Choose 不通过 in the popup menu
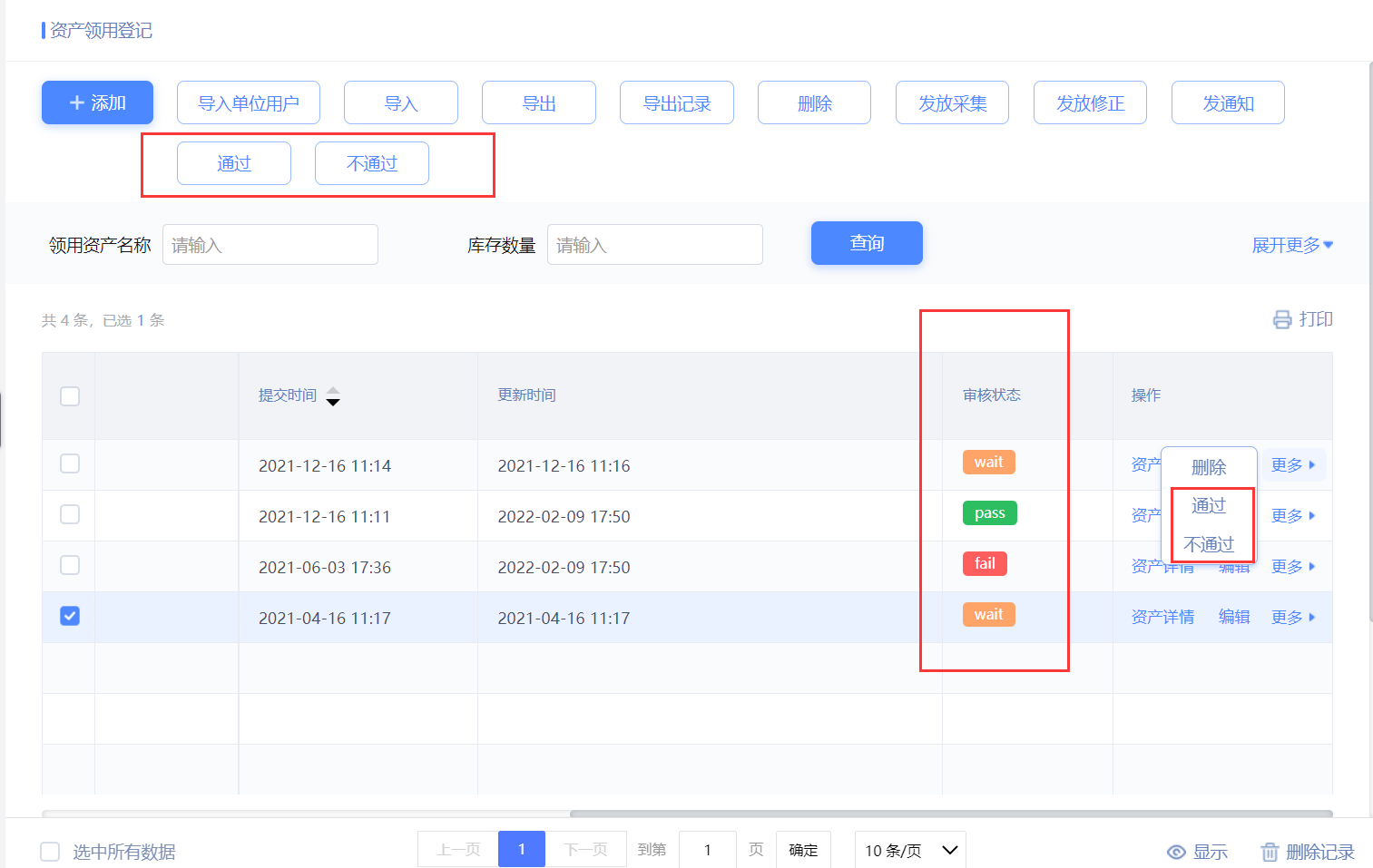Screen dimensions: 1373x868 point(1209,544)
